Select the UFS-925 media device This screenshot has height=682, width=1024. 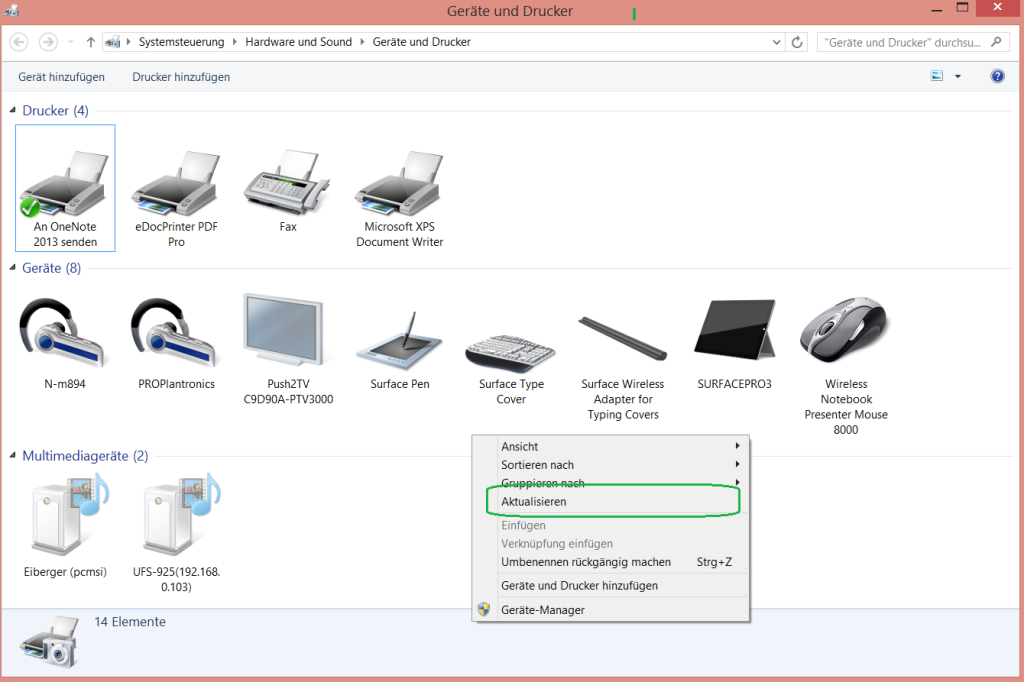tap(176, 532)
